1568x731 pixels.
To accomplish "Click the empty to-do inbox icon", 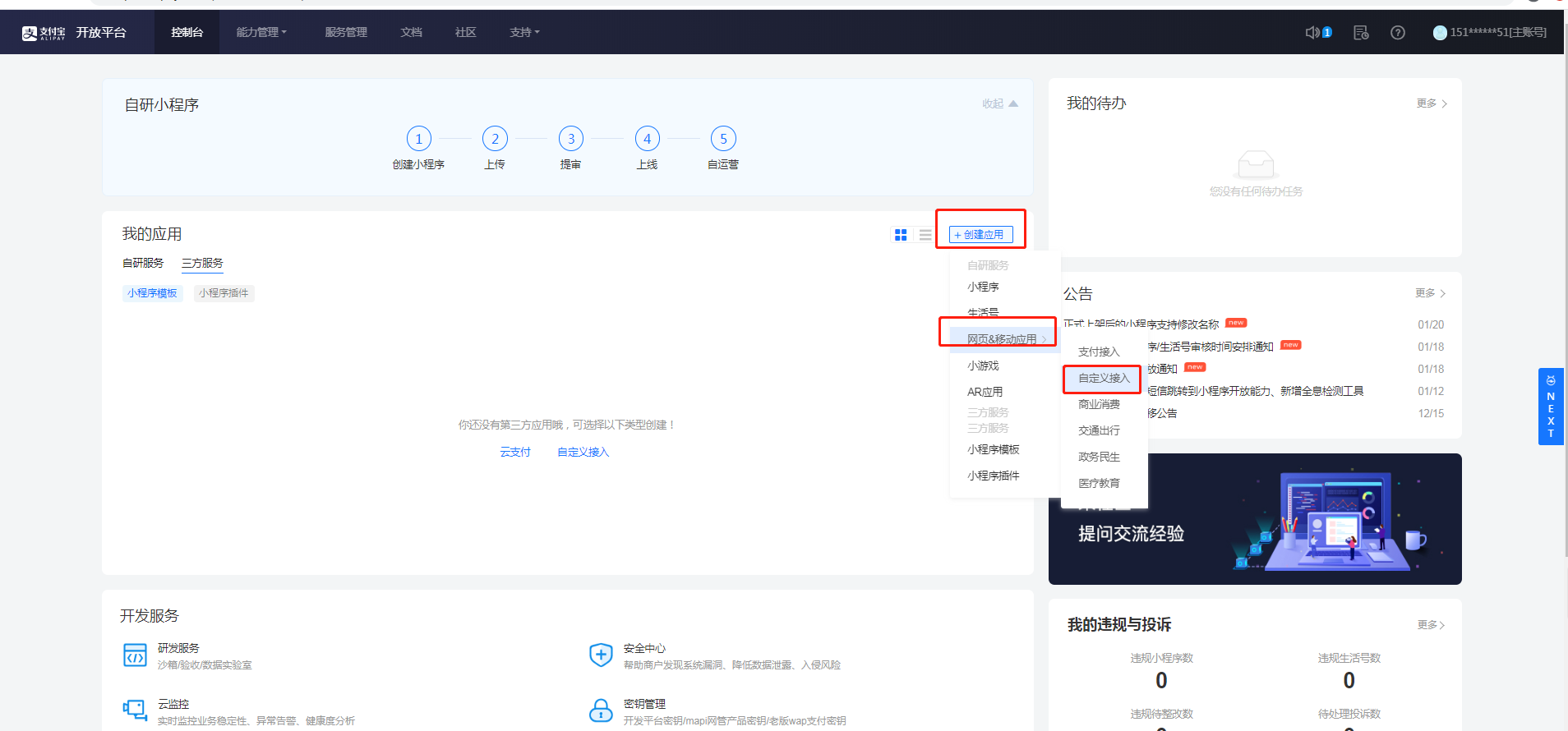I will 1256,164.
